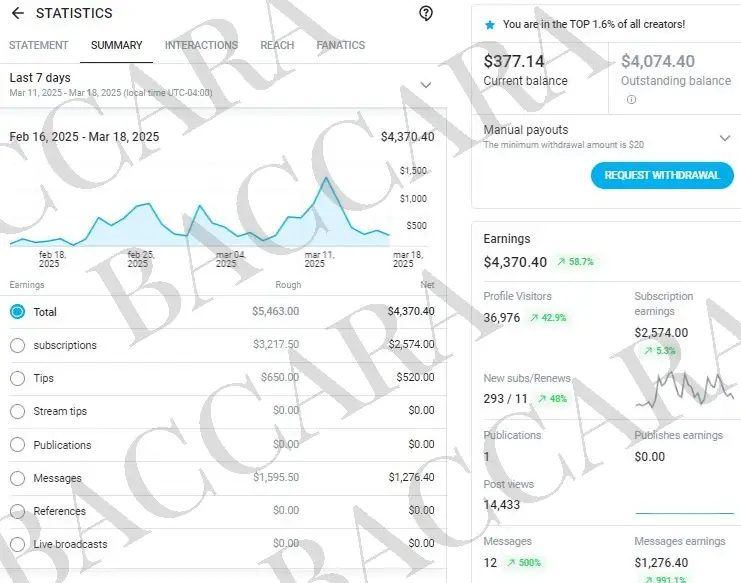Click the back arrow beside Statistics

click(17, 14)
